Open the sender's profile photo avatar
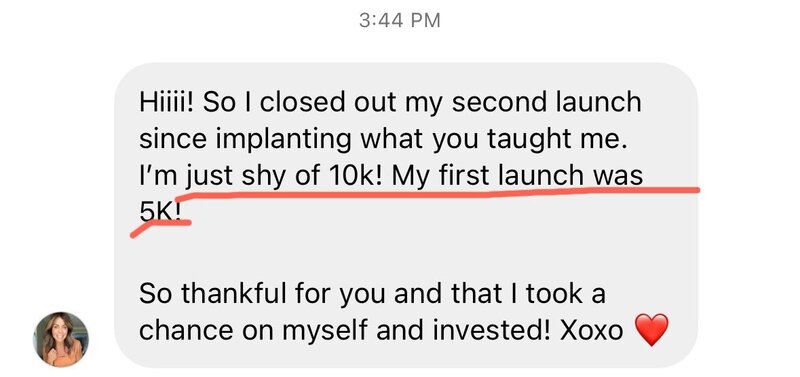This screenshot has width=800, height=377. coord(61,339)
